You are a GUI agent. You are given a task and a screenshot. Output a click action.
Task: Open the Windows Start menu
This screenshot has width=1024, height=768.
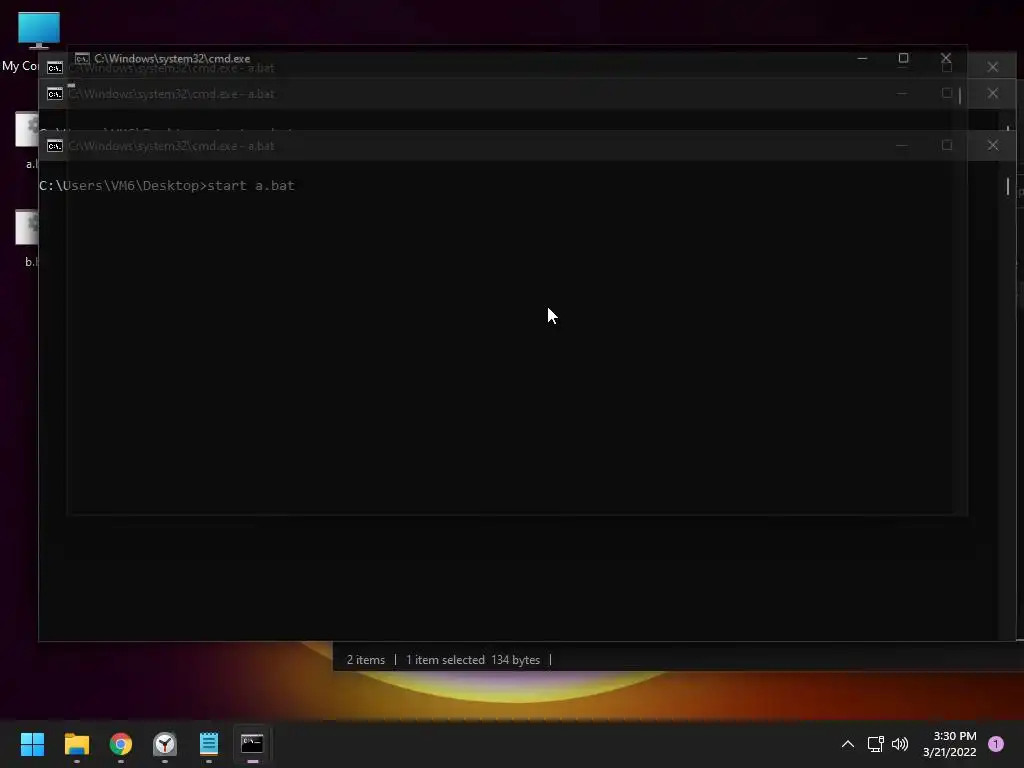[x=32, y=744]
